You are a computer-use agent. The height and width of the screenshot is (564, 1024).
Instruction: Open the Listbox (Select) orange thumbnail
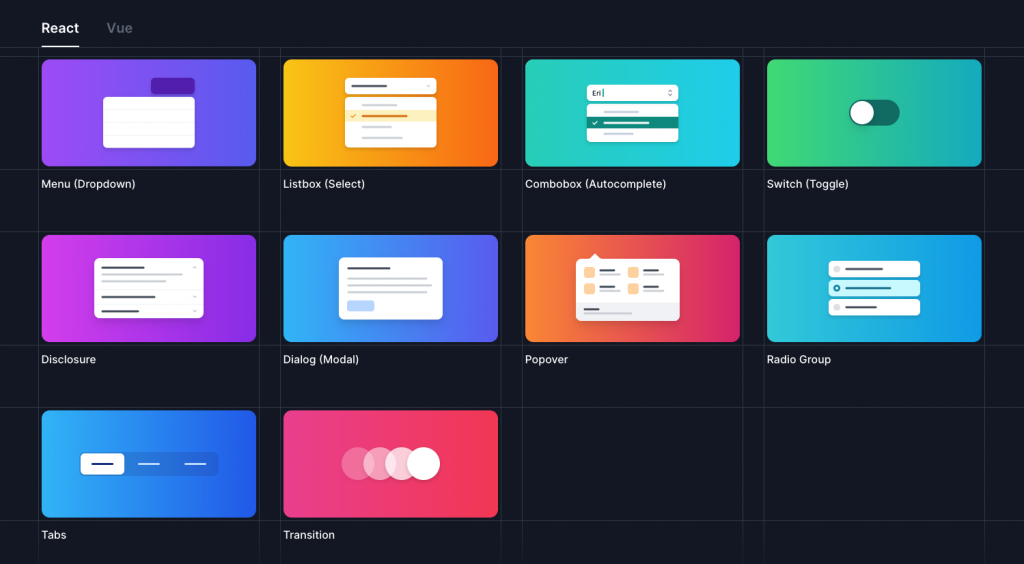click(391, 113)
